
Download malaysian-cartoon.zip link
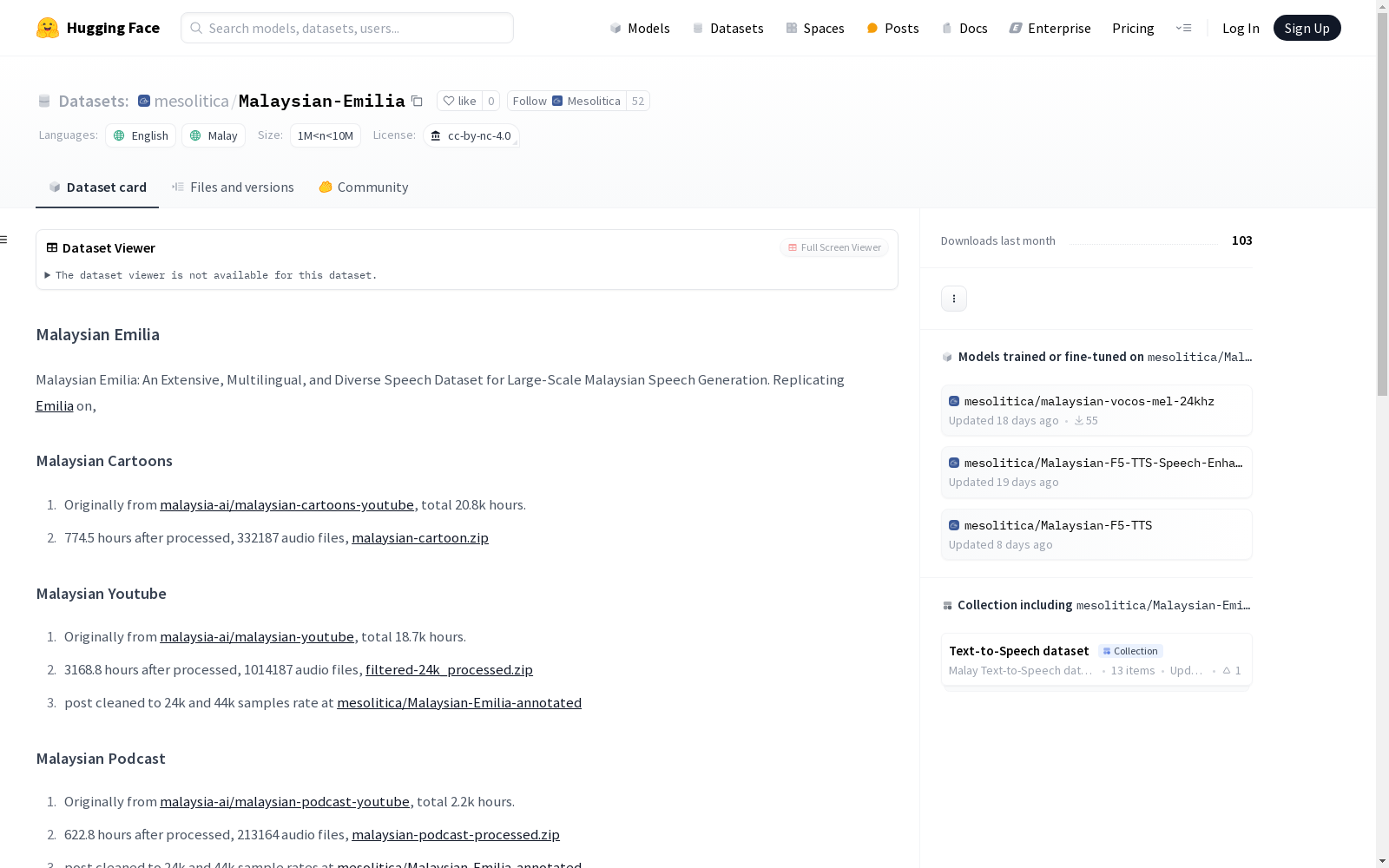click(x=420, y=537)
